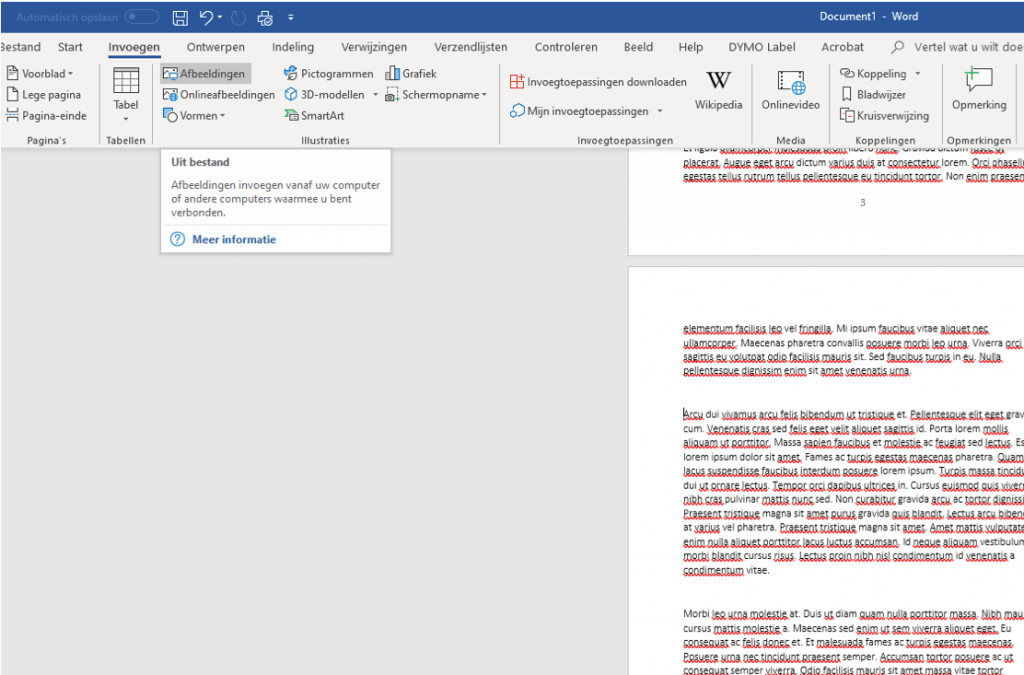Image resolution: width=1024 pixels, height=675 pixels.
Task: Insert a Kruisverwijzing cross-reference
Action: pos(884,116)
